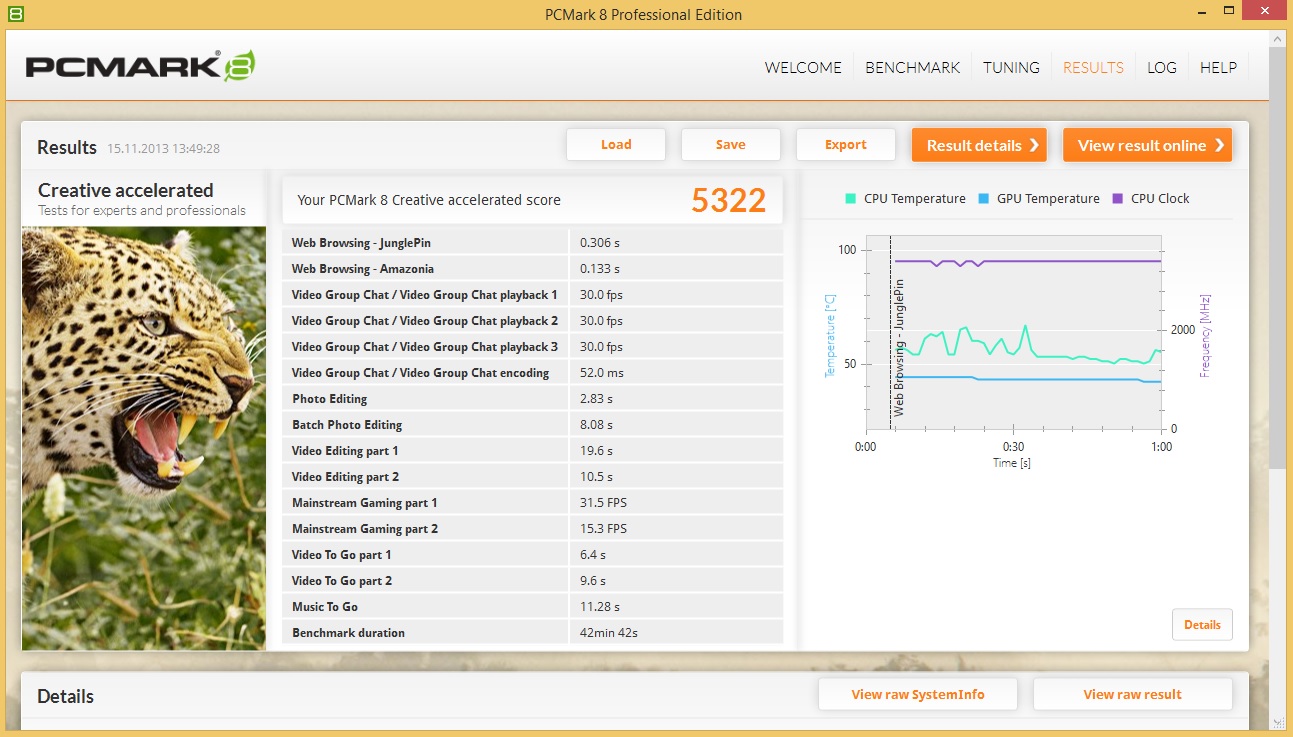Select the Music To Go row

[532, 606]
